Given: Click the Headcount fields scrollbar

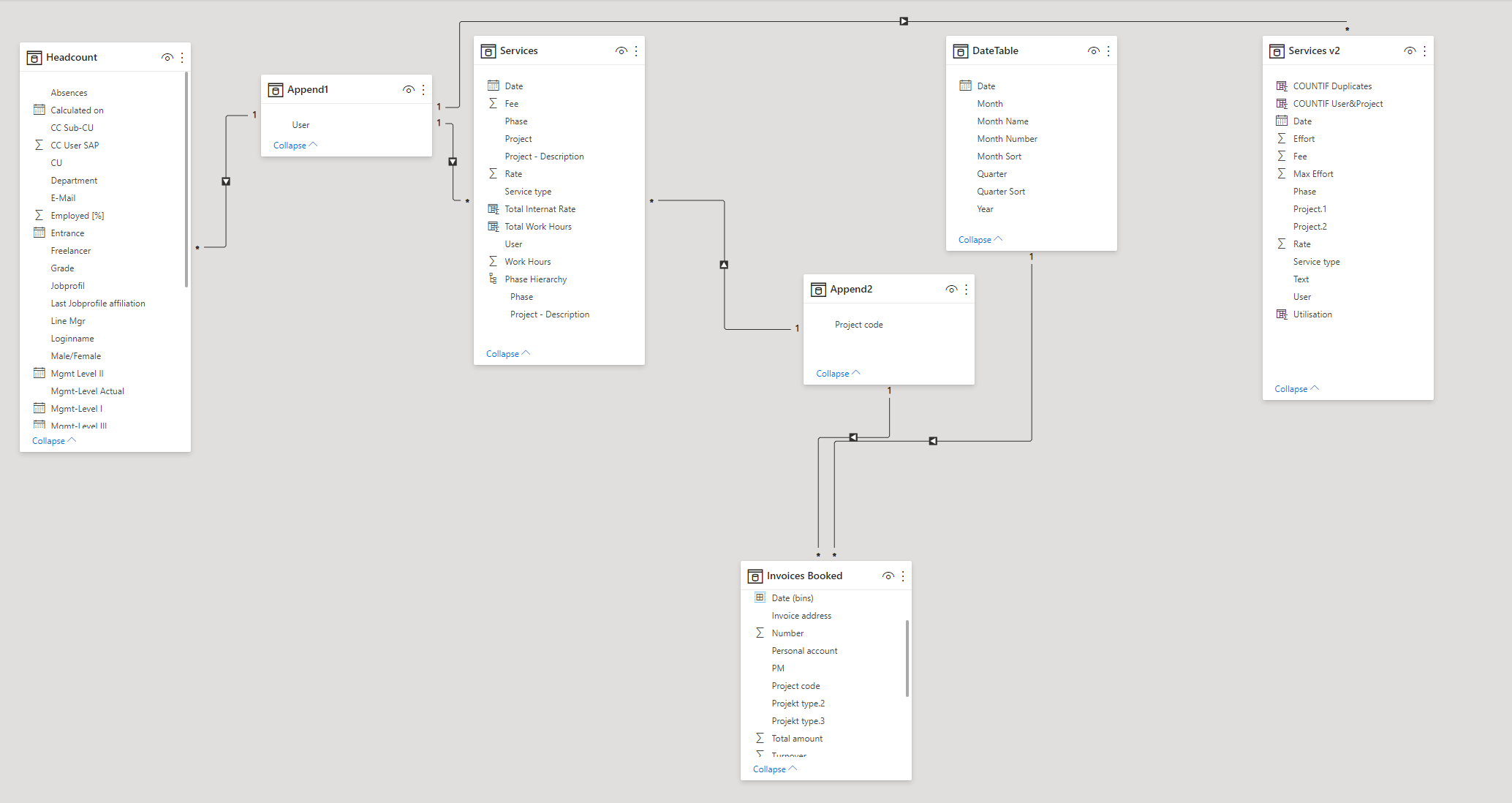Looking at the screenshot, I should coord(186,179).
